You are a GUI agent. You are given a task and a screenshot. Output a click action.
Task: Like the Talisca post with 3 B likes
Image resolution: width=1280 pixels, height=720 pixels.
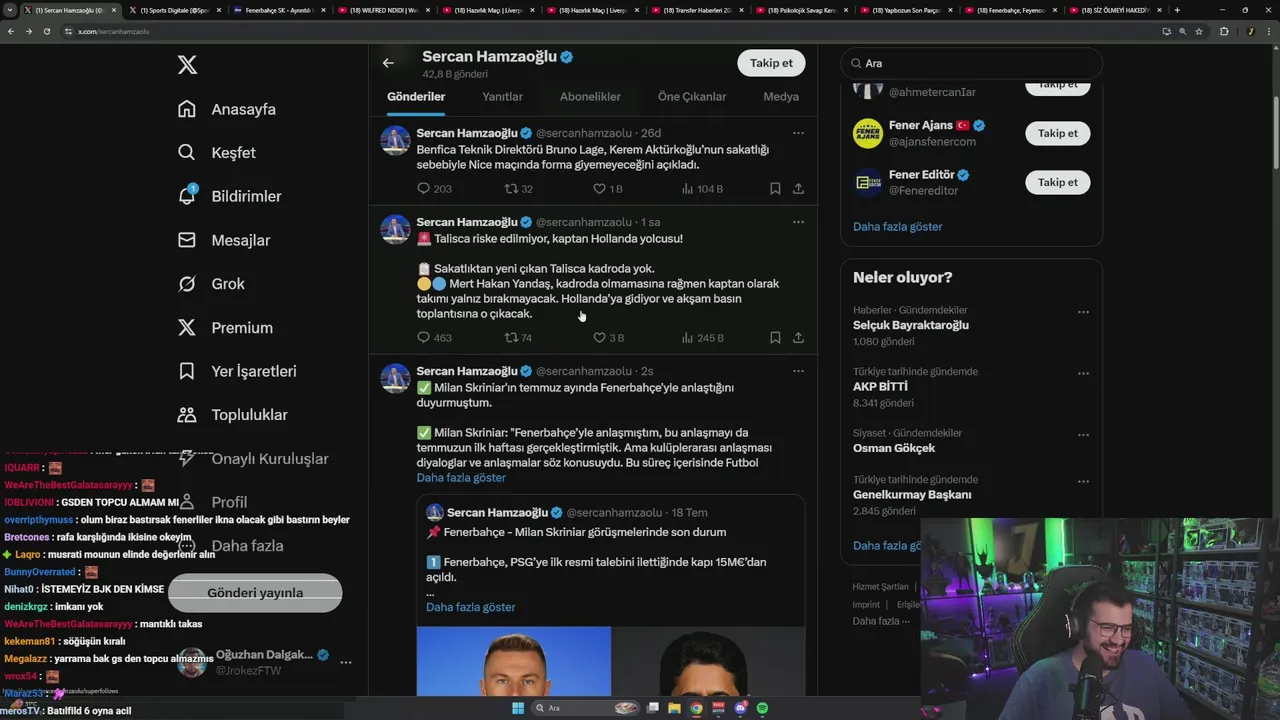[608, 338]
